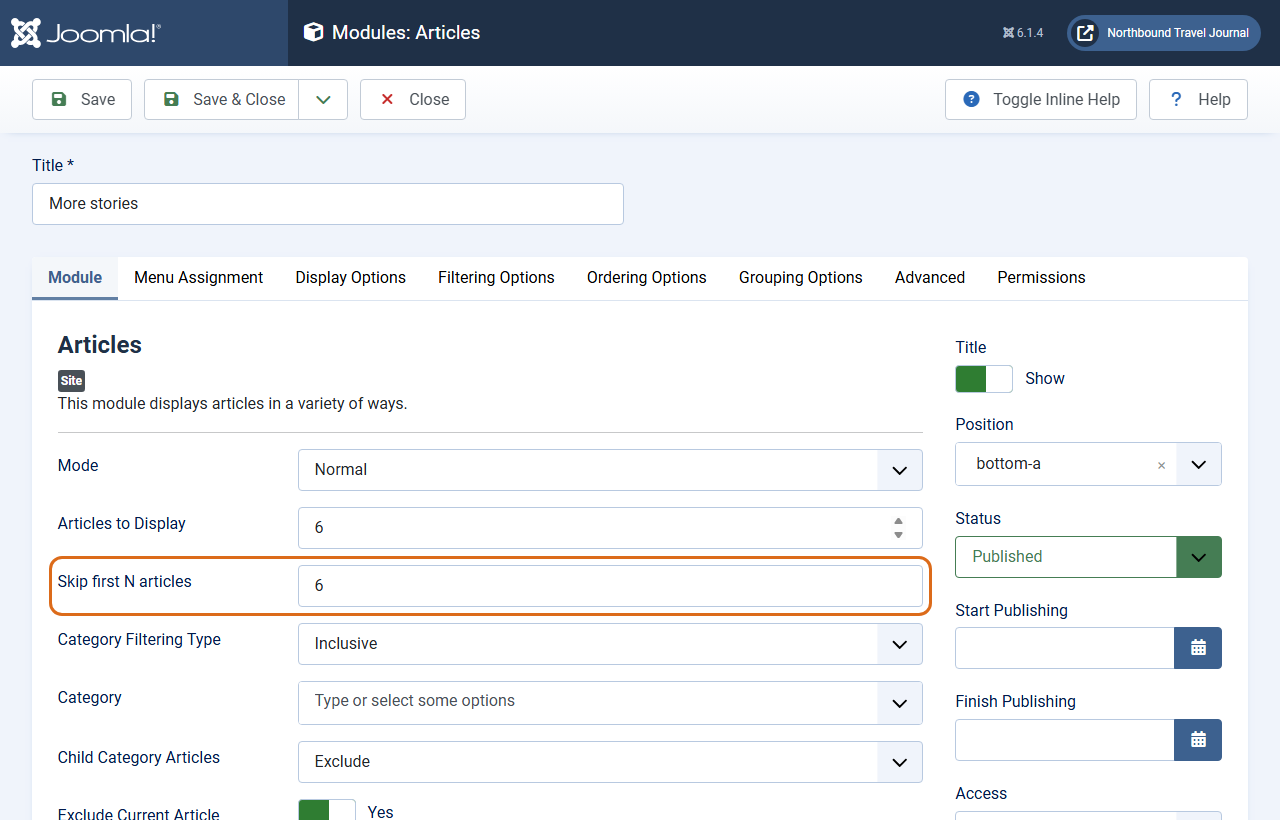Click the Skip first N articles field
Viewport: 1280px width, 820px height.
[610, 585]
